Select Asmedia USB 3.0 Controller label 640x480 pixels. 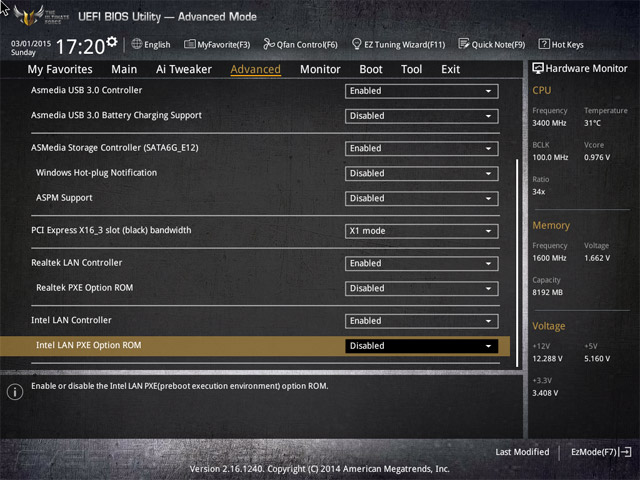coord(87,90)
